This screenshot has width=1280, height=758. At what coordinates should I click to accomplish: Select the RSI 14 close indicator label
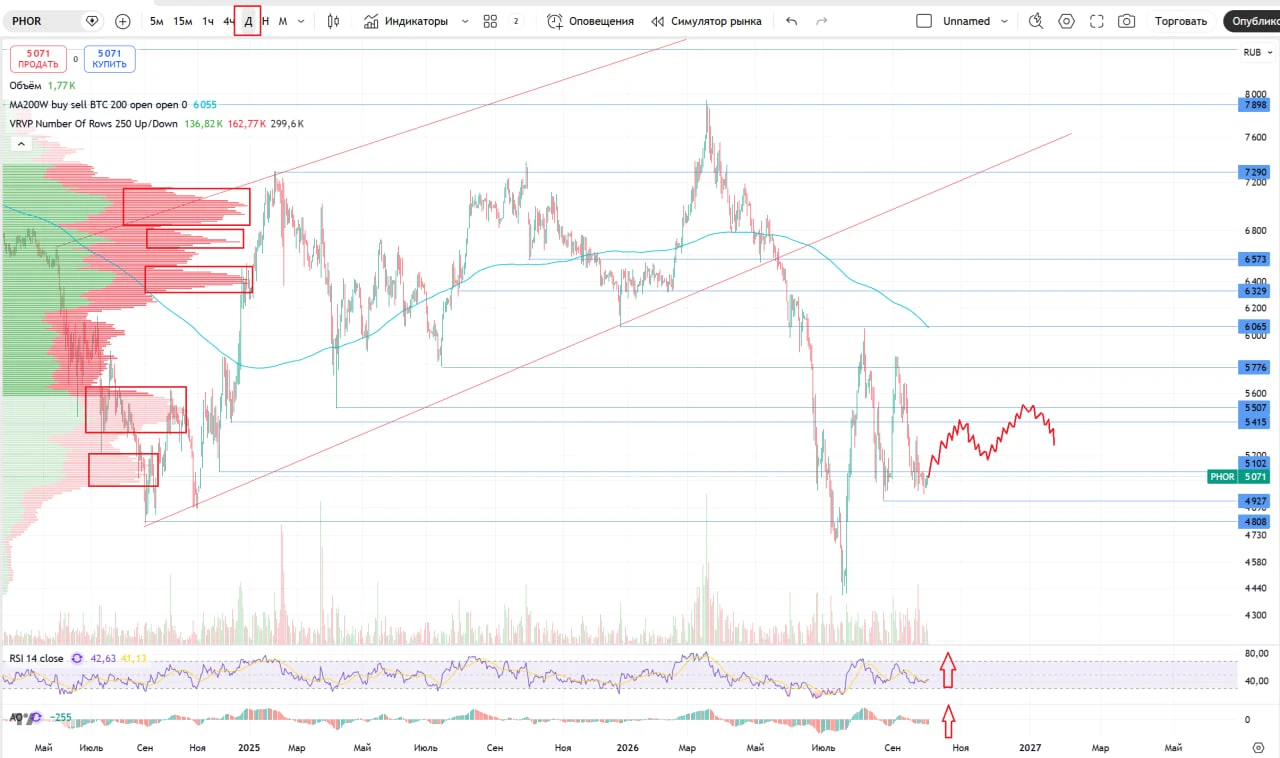(37, 658)
